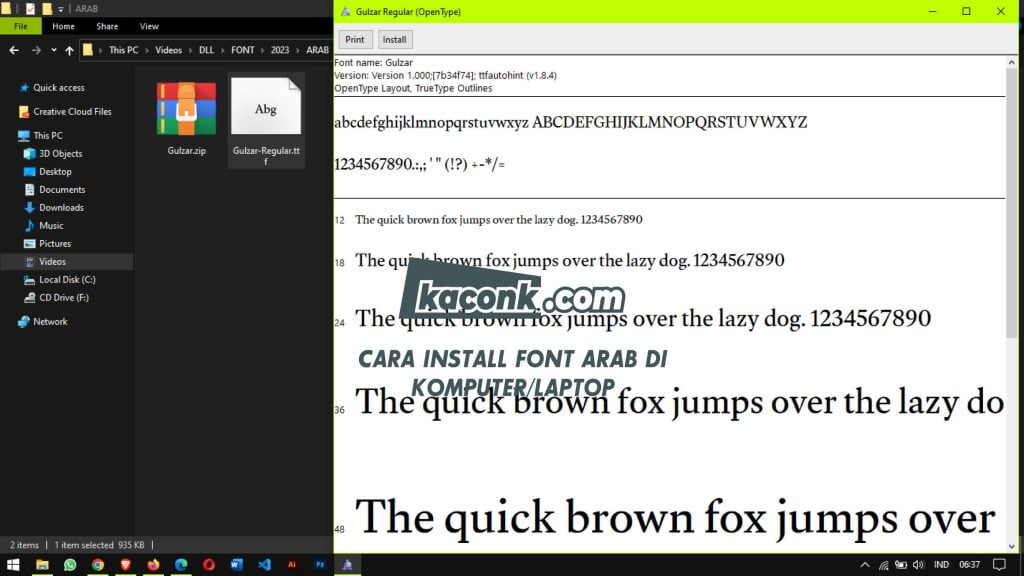Click the scroll down arrow in font viewer
Image resolution: width=1024 pixels, height=576 pixels.
[1012, 547]
